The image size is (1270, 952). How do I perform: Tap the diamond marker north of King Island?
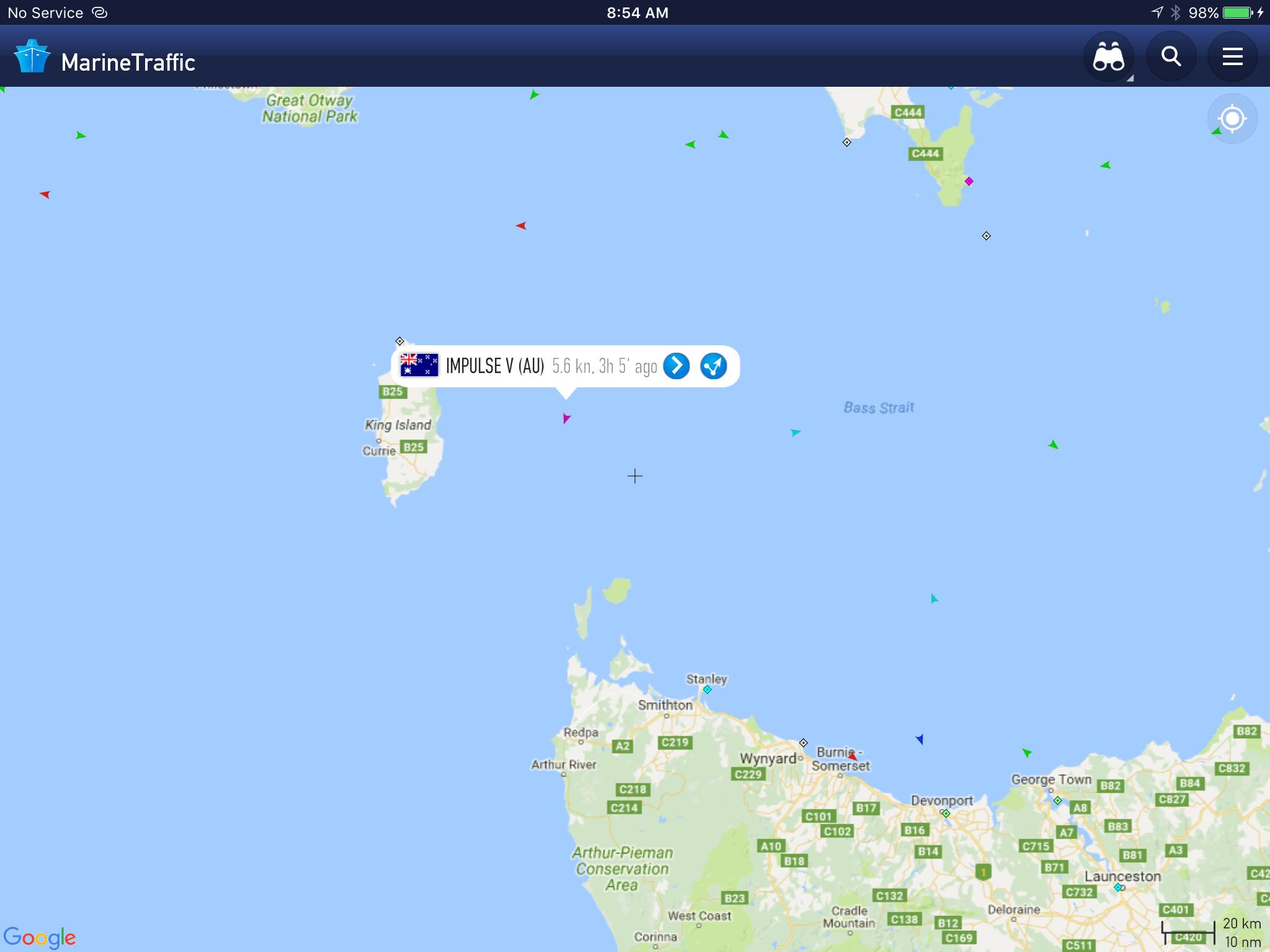point(400,342)
